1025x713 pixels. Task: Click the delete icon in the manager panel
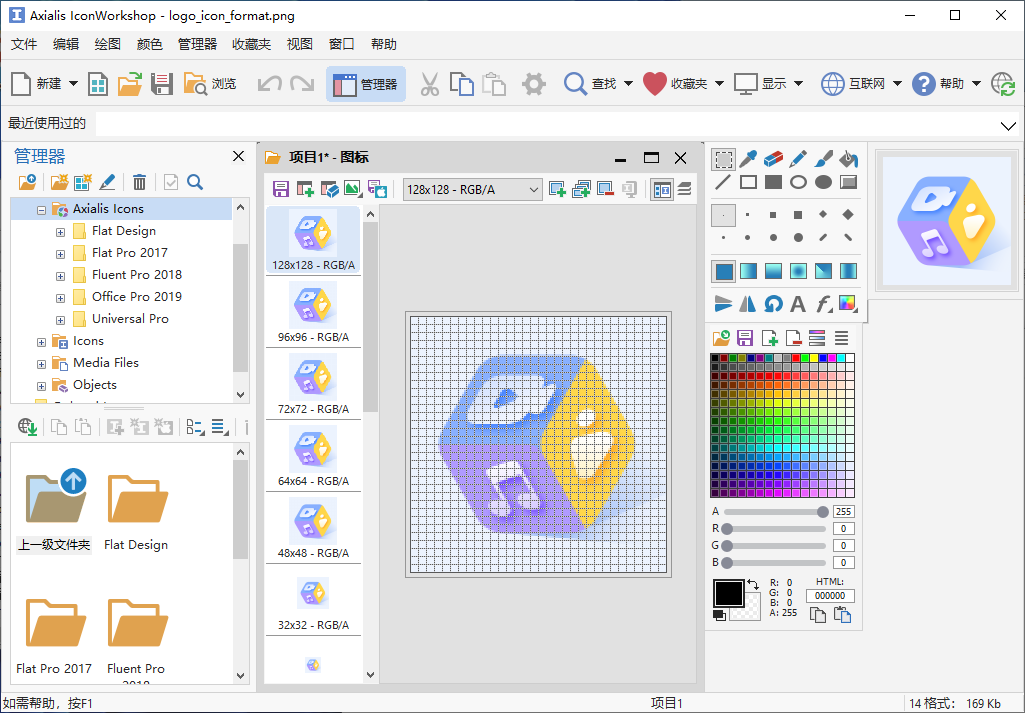[x=139, y=182]
